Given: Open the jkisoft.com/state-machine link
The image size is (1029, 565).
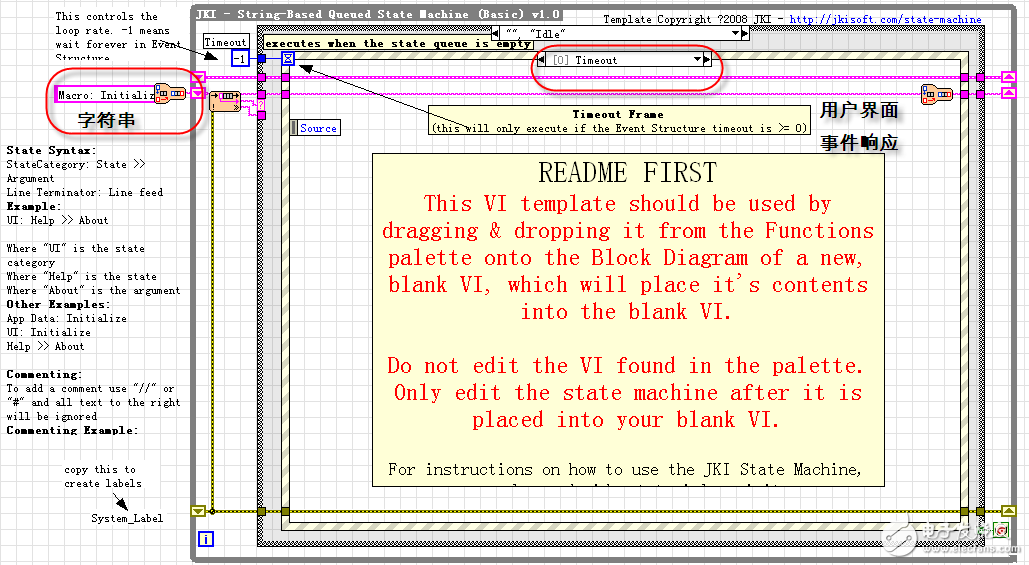Looking at the screenshot, I should 885,19.
